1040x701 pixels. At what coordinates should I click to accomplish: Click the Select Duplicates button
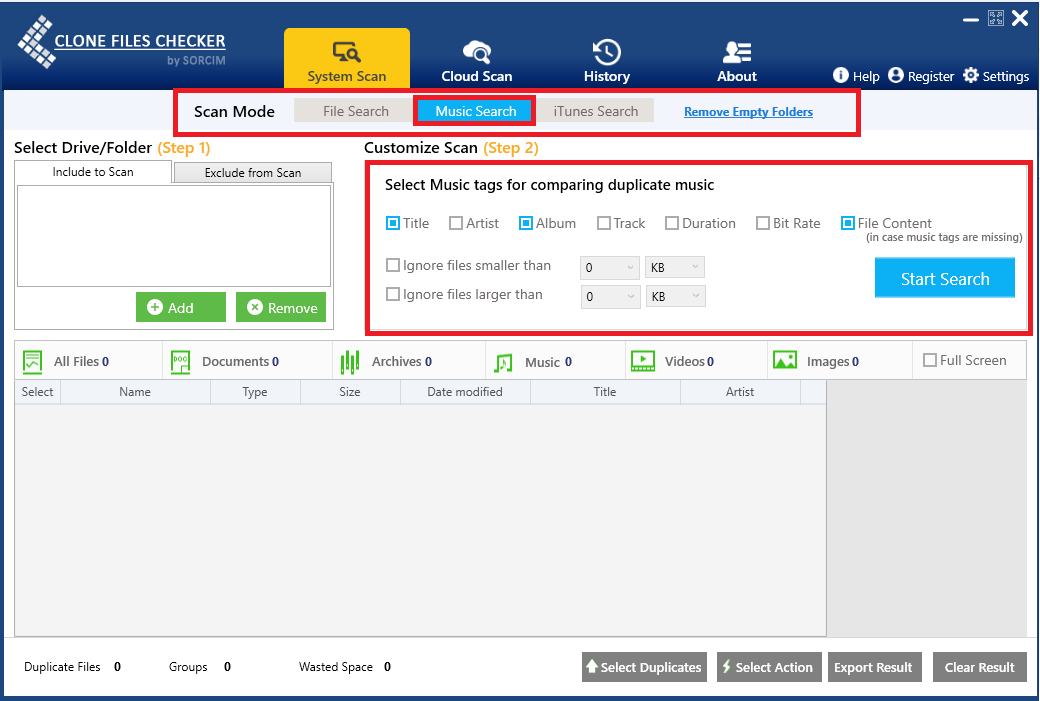coord(644,667)
